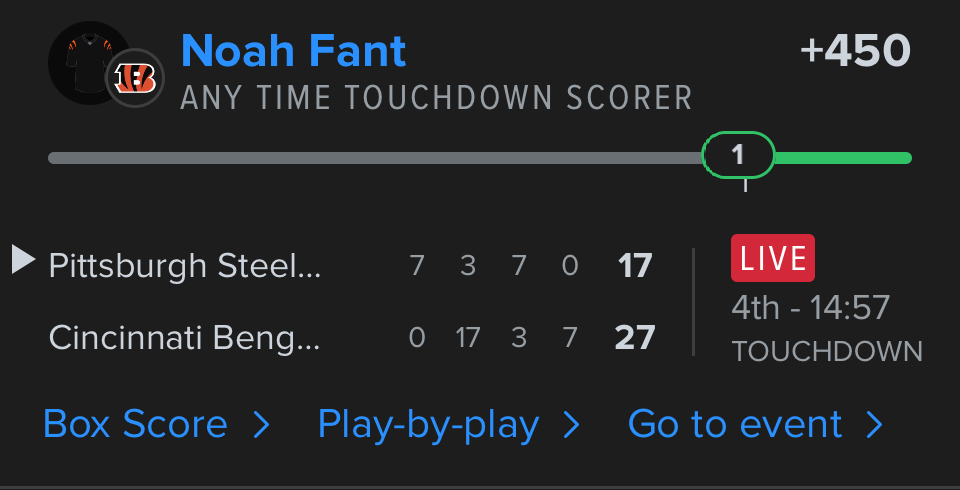Click the progress marker labeled 1
This screenshot has height=490, width=960.
(x=738, y=155)
